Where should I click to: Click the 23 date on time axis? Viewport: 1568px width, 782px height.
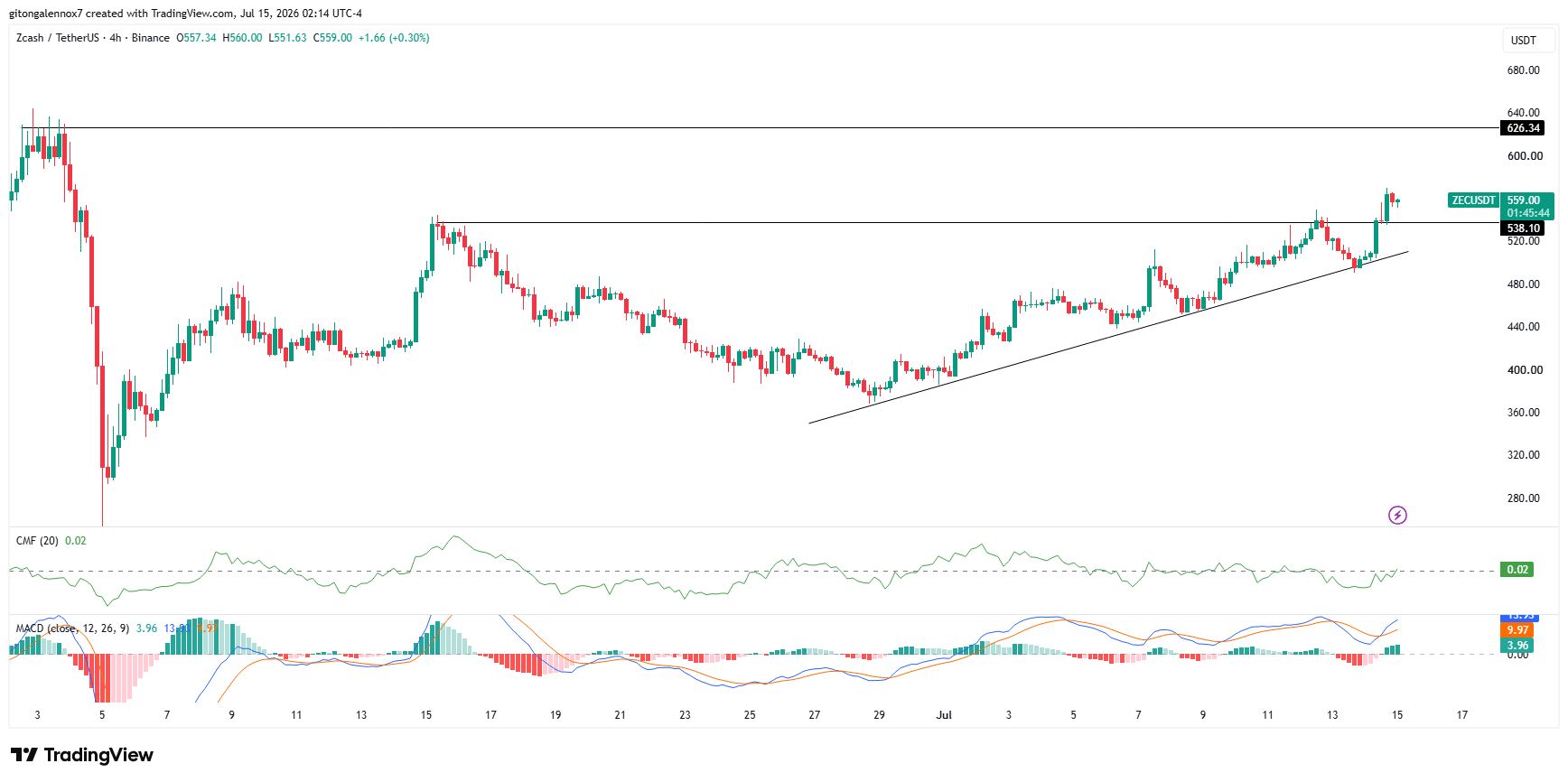(685, 715)
